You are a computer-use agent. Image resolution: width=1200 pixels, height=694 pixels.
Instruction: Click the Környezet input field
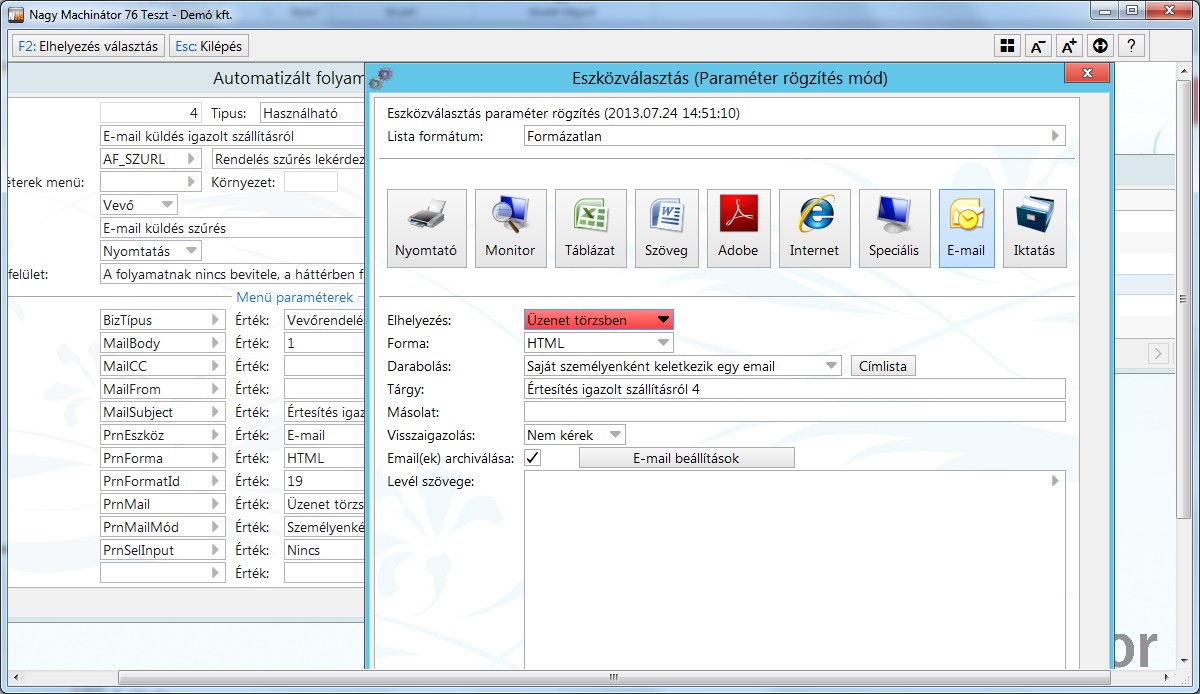tap(311, 182)
